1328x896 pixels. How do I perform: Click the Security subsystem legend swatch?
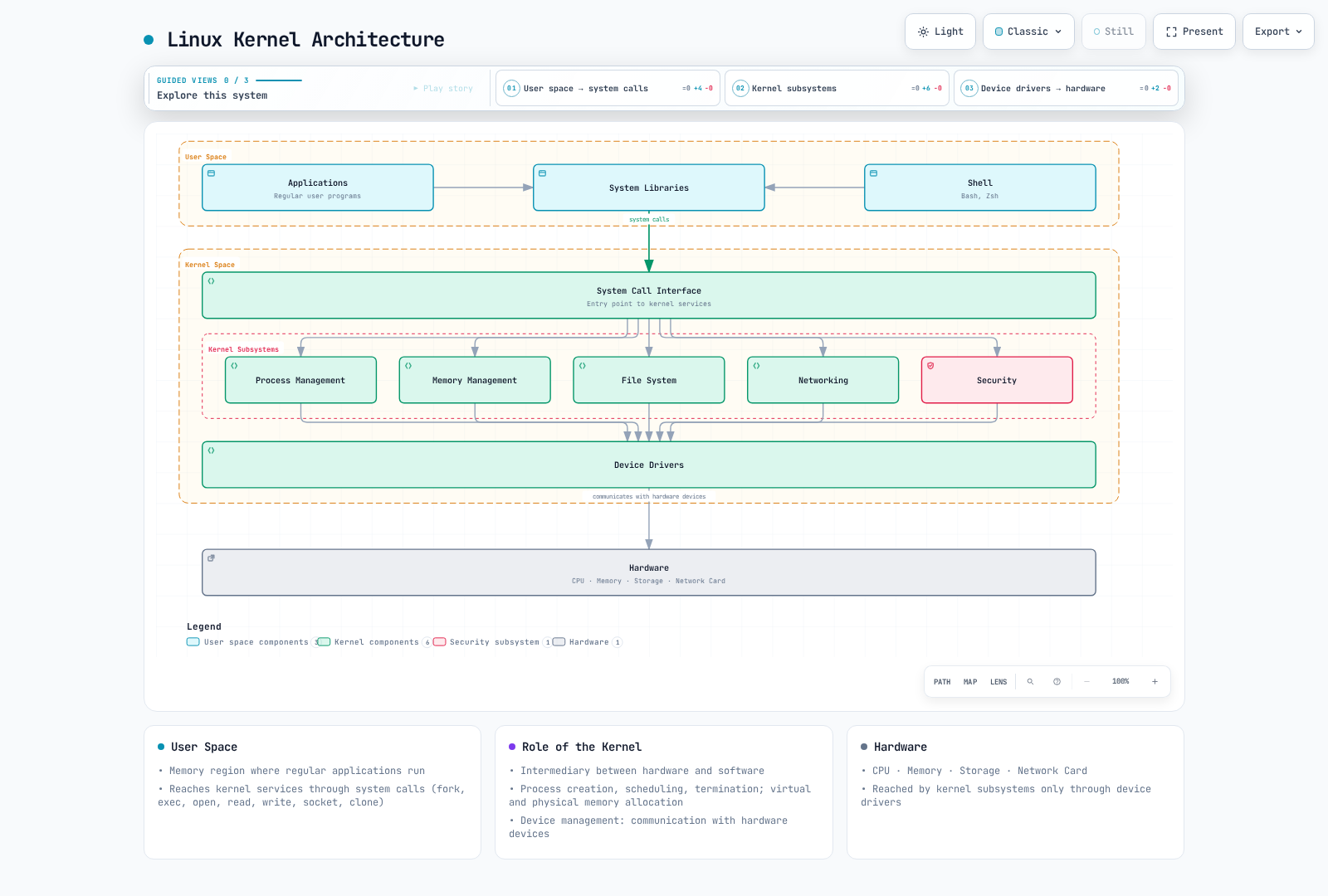(440, 642)
